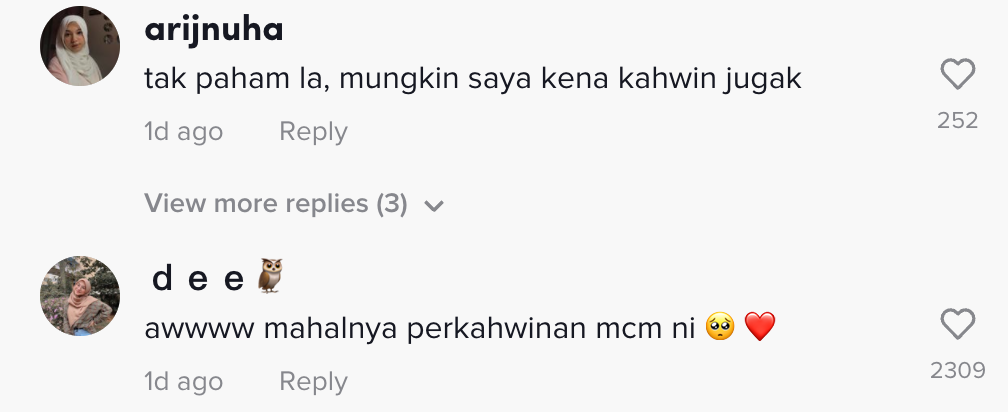Reply to d e e's comment

click(x=313, y=381)
